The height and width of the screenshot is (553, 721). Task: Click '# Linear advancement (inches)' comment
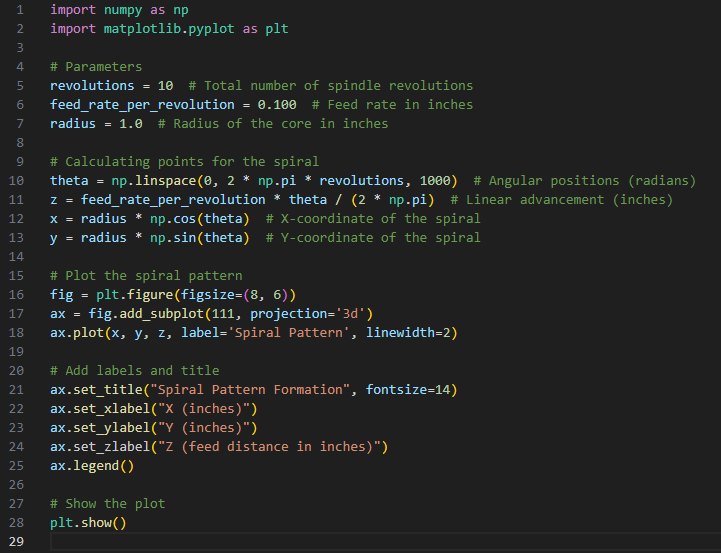[561, 200]
